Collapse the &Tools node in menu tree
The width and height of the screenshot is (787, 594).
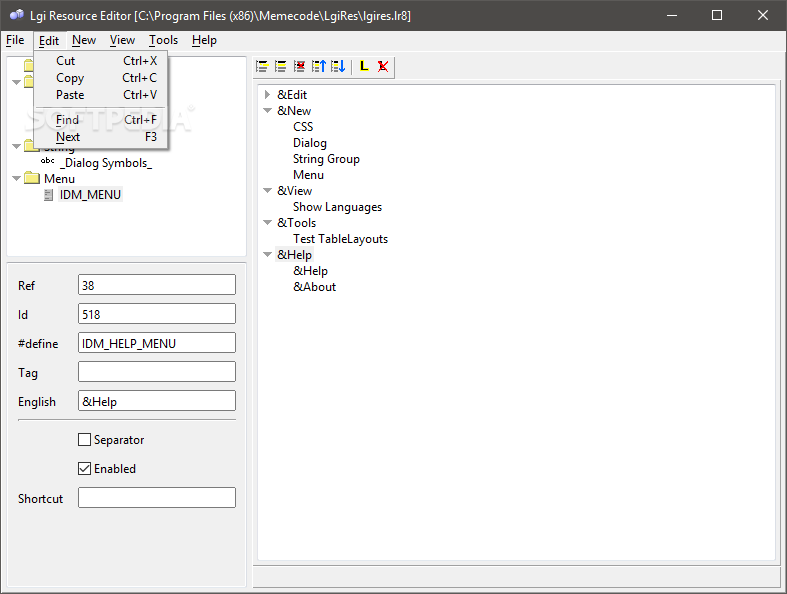(268, 222)
